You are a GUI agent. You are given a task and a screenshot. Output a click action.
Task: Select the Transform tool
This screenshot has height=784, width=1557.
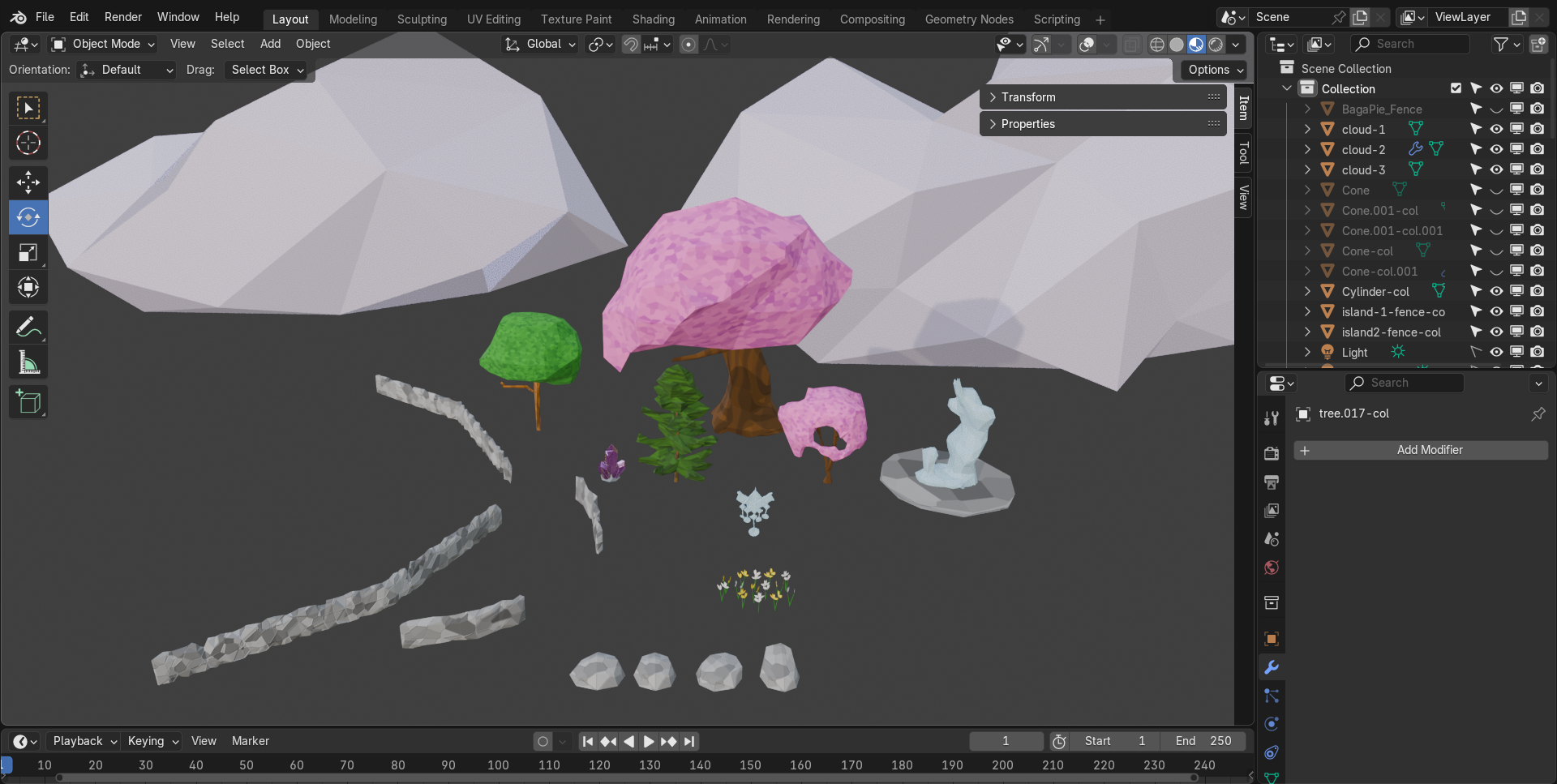click(28, 288)
